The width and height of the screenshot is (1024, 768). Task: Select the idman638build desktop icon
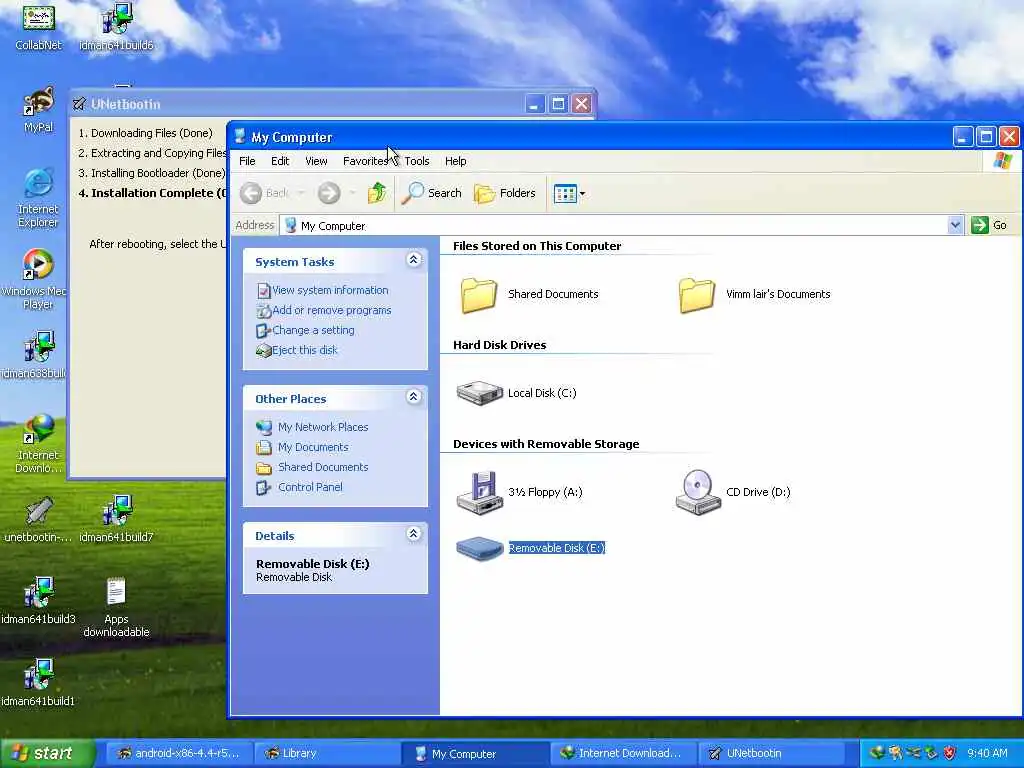(34, 355)
